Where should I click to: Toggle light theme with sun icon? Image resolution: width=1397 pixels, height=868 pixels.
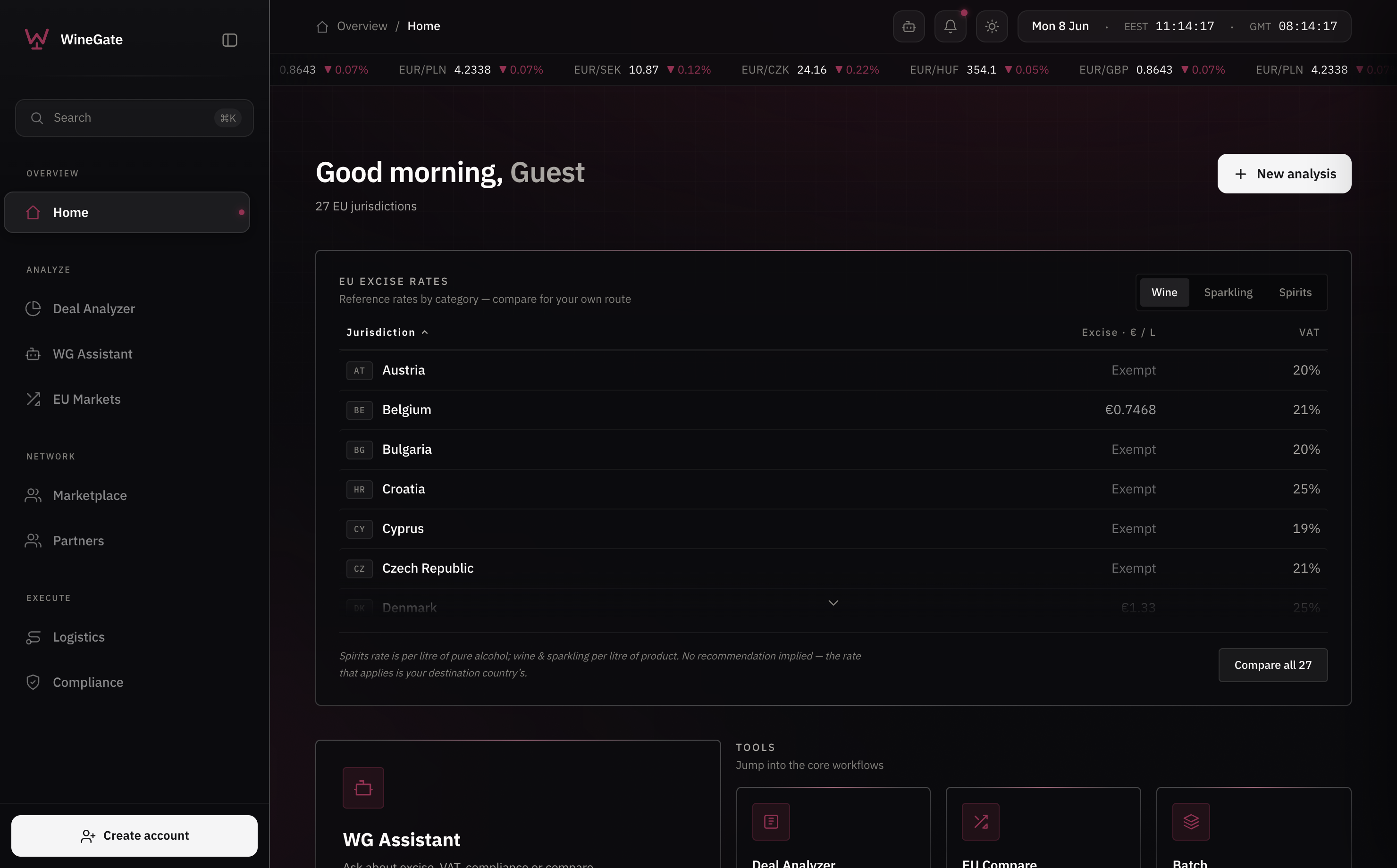pos(992,26)
